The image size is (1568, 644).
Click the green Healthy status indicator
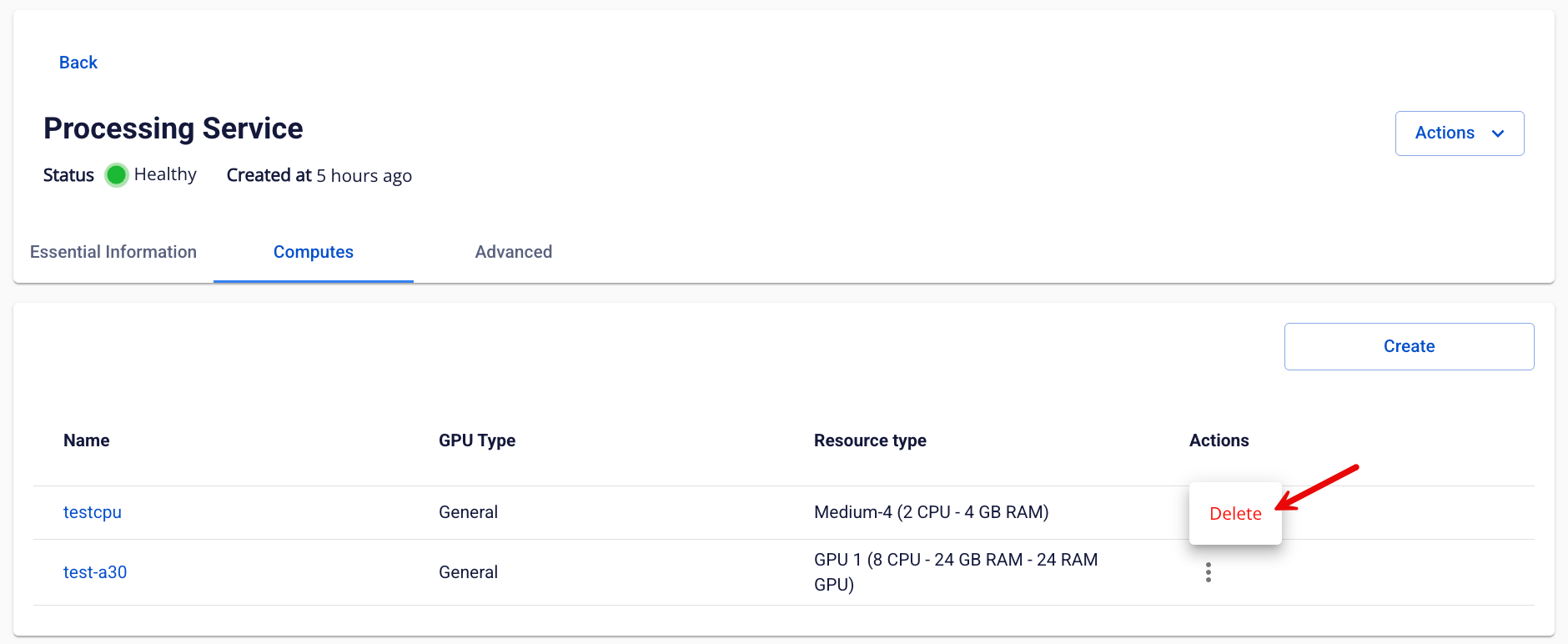tap(116, 175)
